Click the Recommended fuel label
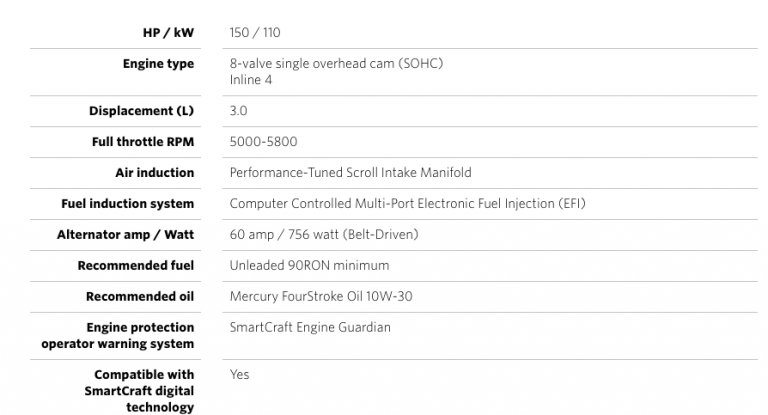The image size is (768, 415). [x=136, y=266]
